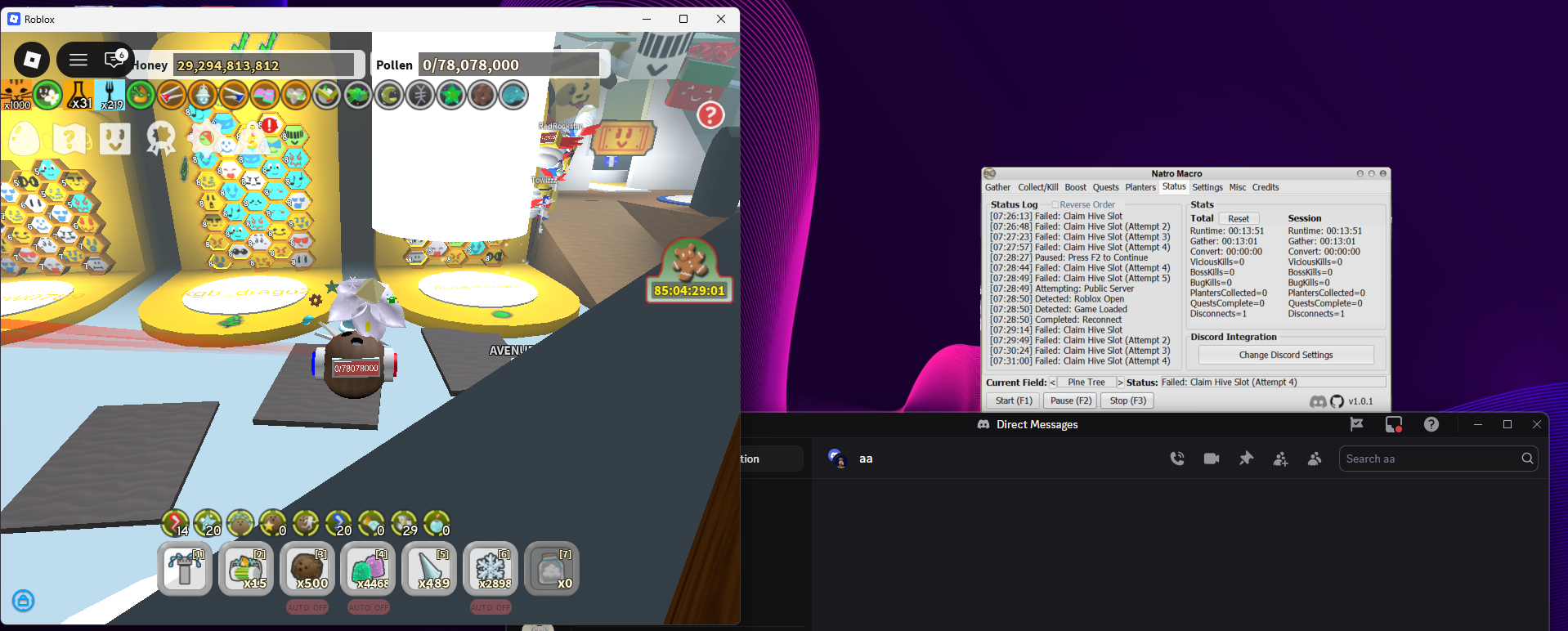
Task: Go to the Boost tab
Action: (1076, 187)
